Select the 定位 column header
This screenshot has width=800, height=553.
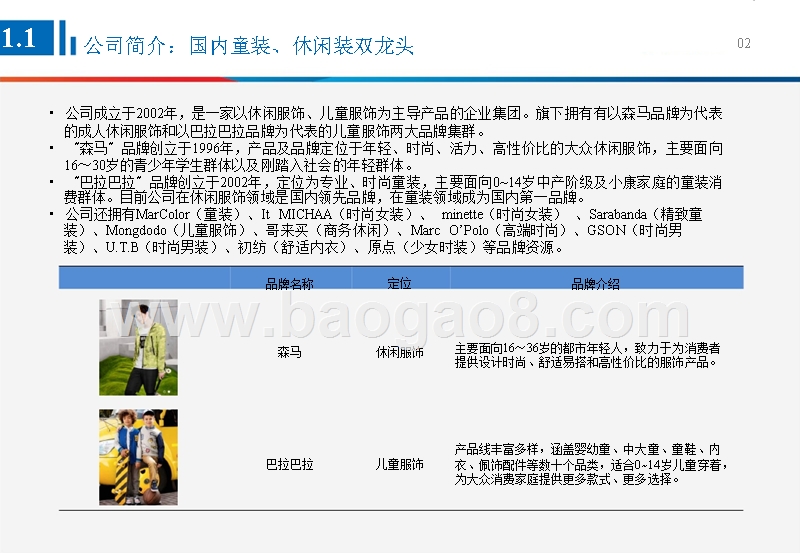click(399, 283)
